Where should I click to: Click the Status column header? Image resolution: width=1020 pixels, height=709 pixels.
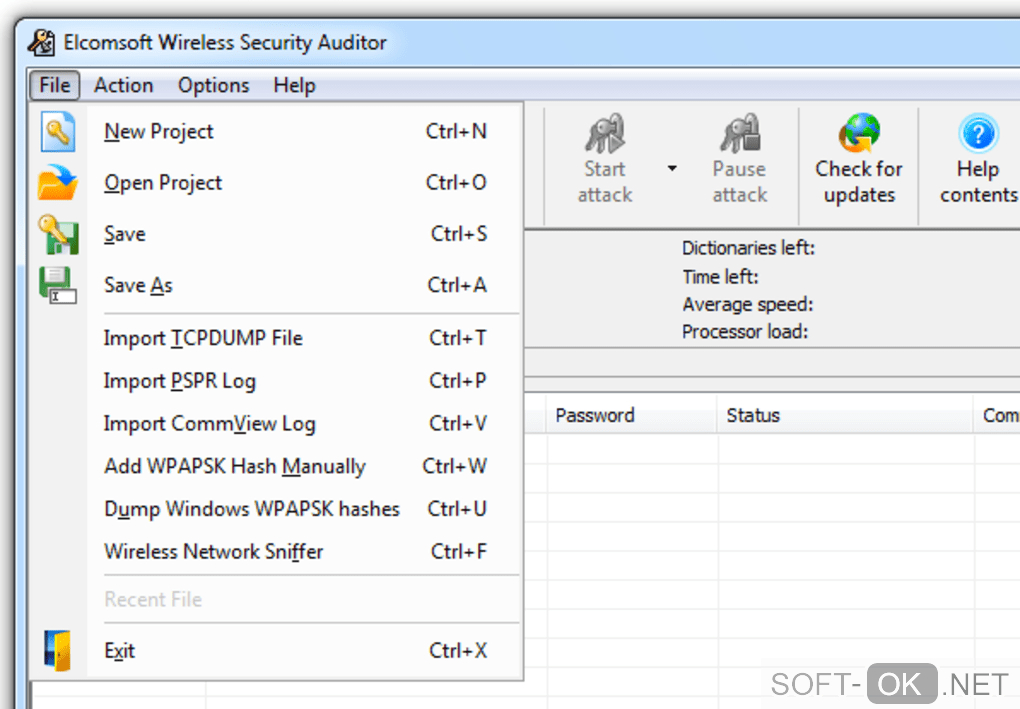click(x=753, y=415)
